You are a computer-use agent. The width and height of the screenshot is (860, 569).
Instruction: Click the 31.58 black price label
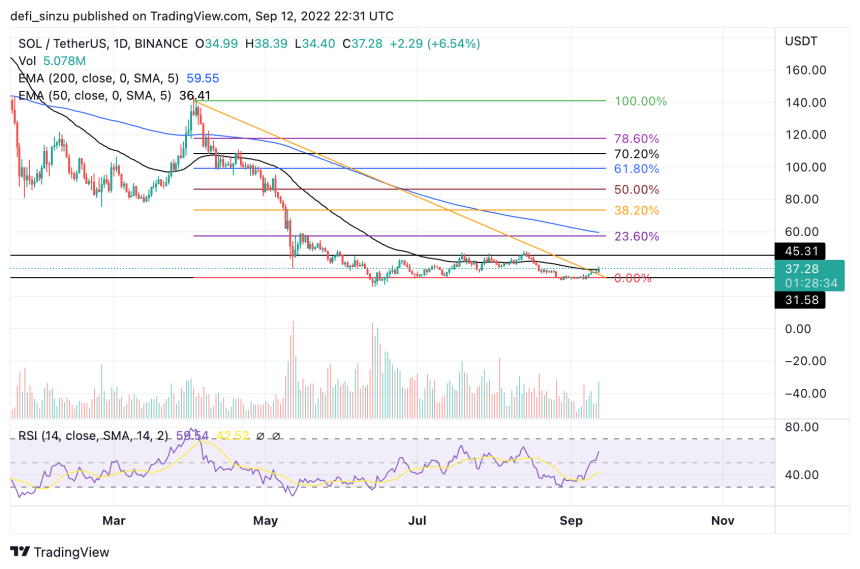click(800, 300)
